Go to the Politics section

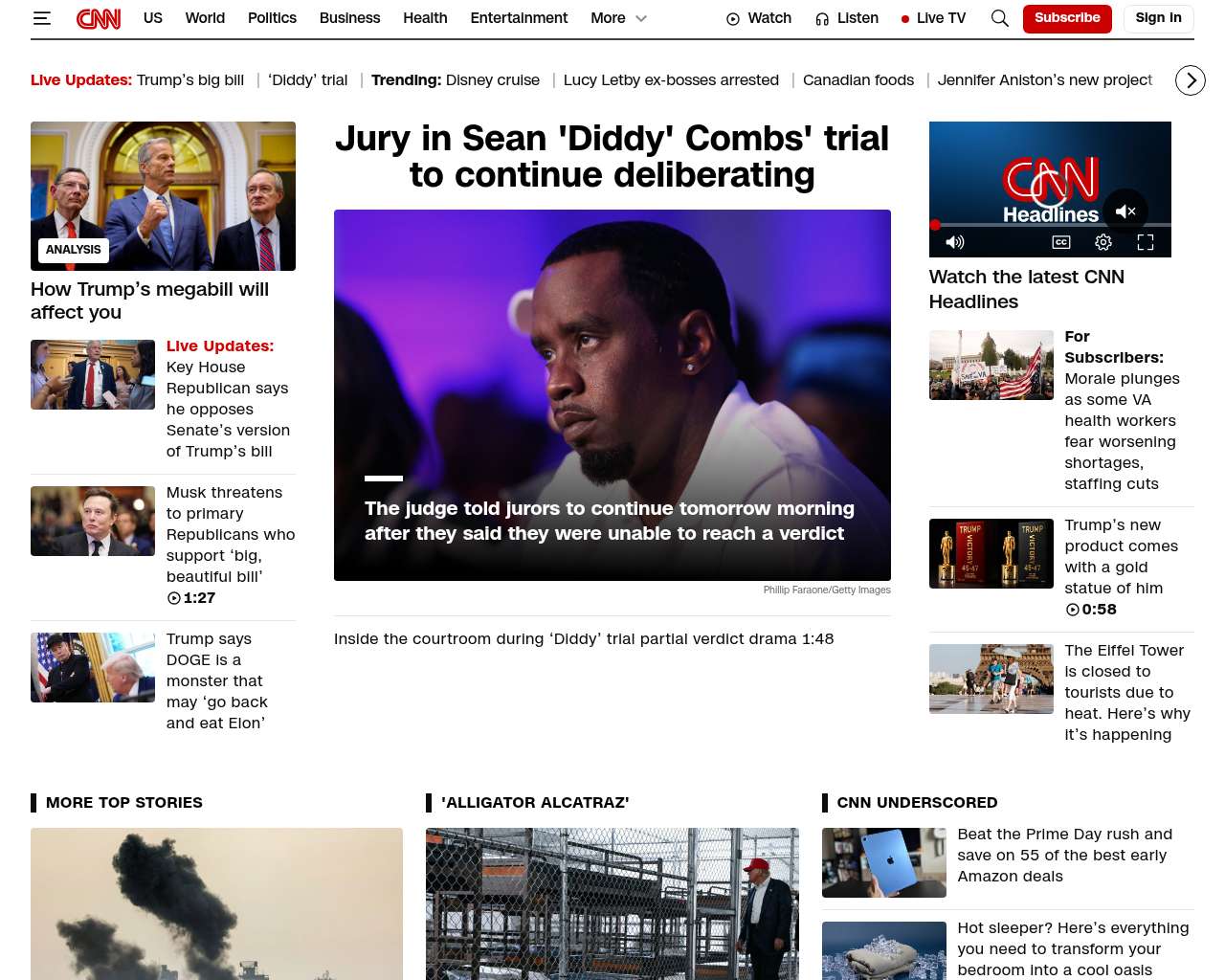272,18
